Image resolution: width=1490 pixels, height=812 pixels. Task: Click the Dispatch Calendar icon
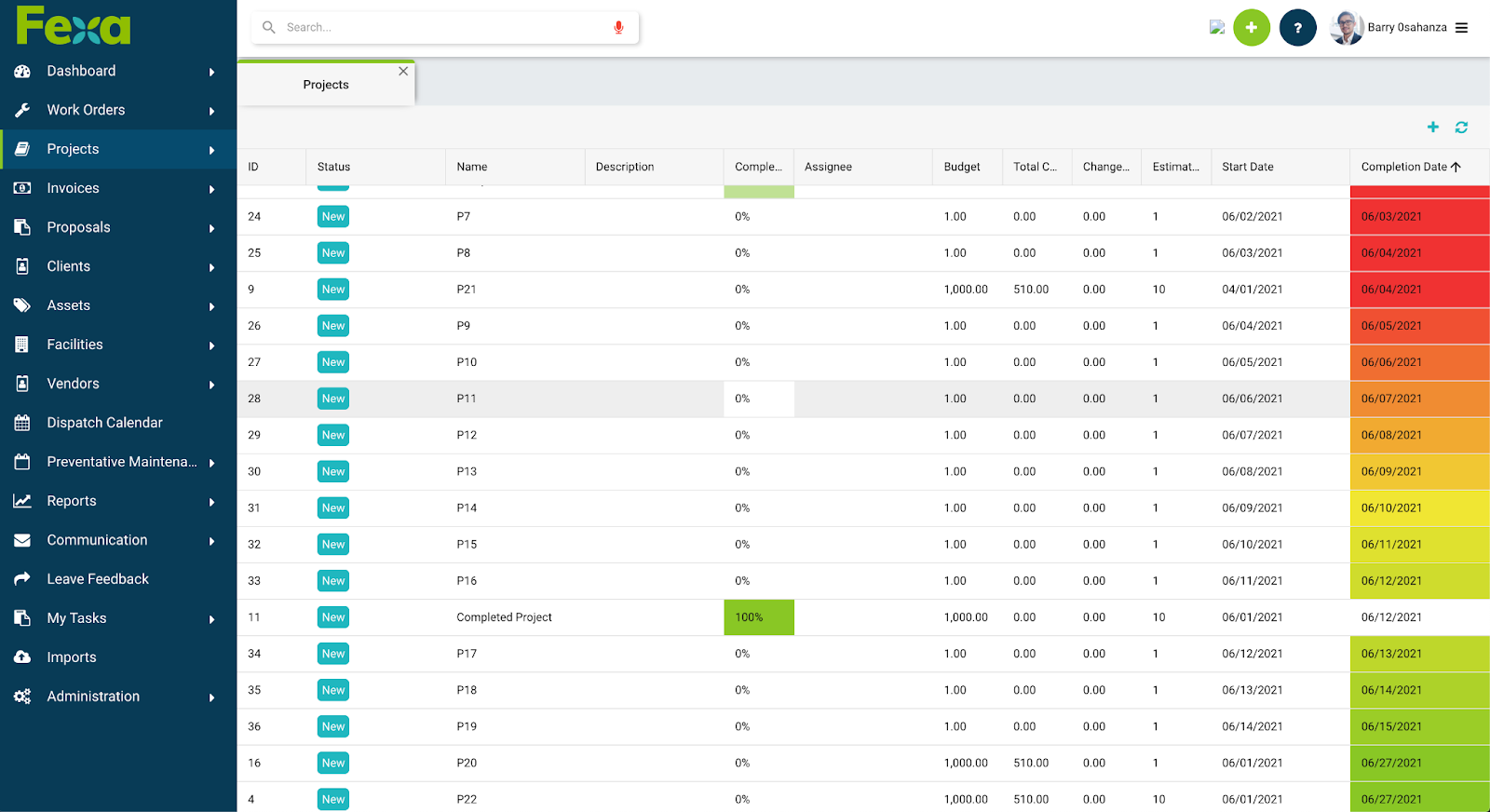click(x=22, y=423)
